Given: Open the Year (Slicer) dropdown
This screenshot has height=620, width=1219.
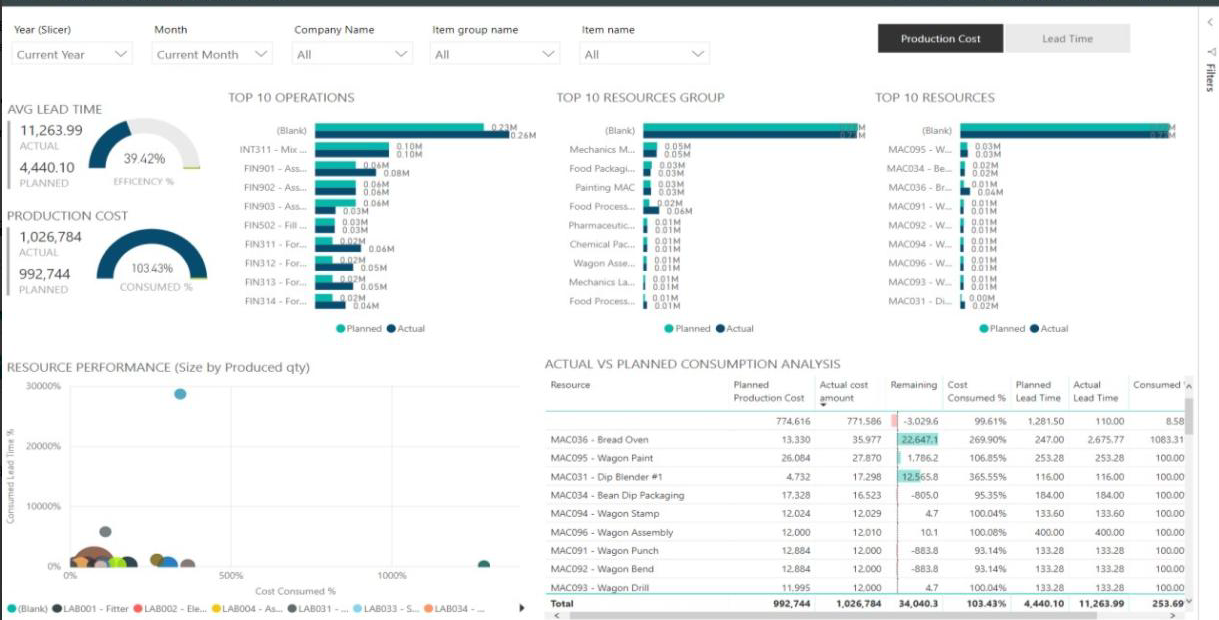Looking at the screenshot, I should pyautogui.click(x=72, y=54).
